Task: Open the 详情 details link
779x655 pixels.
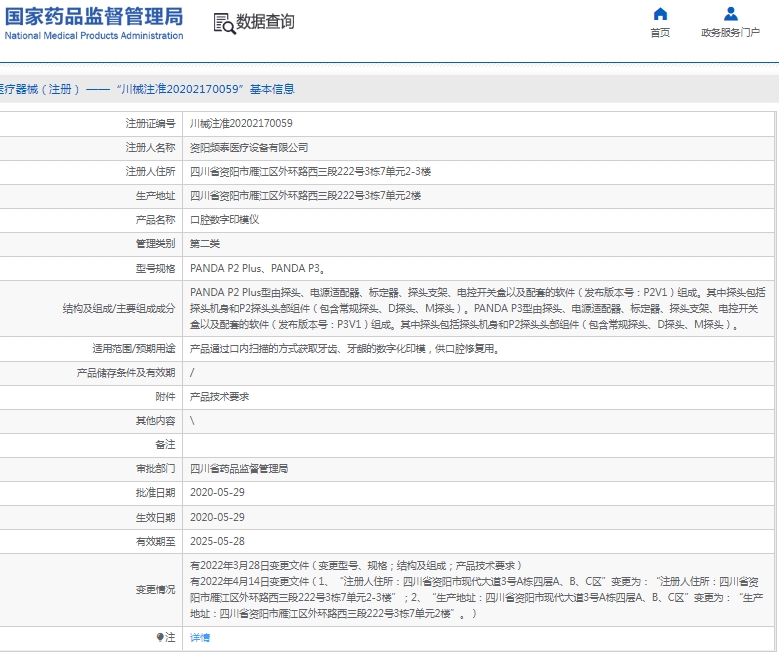Action: click(x=200, y=638)
